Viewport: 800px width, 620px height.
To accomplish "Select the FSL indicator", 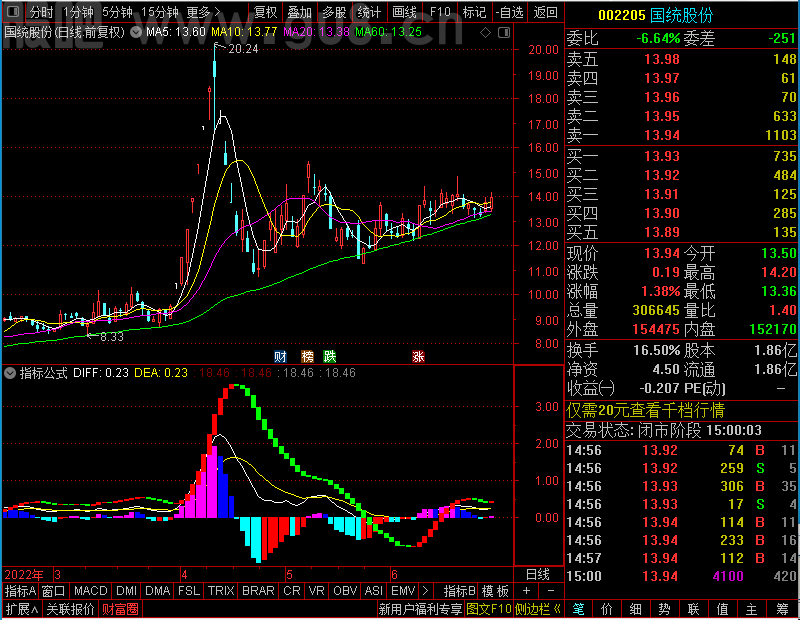I will [x=189, y=591].
